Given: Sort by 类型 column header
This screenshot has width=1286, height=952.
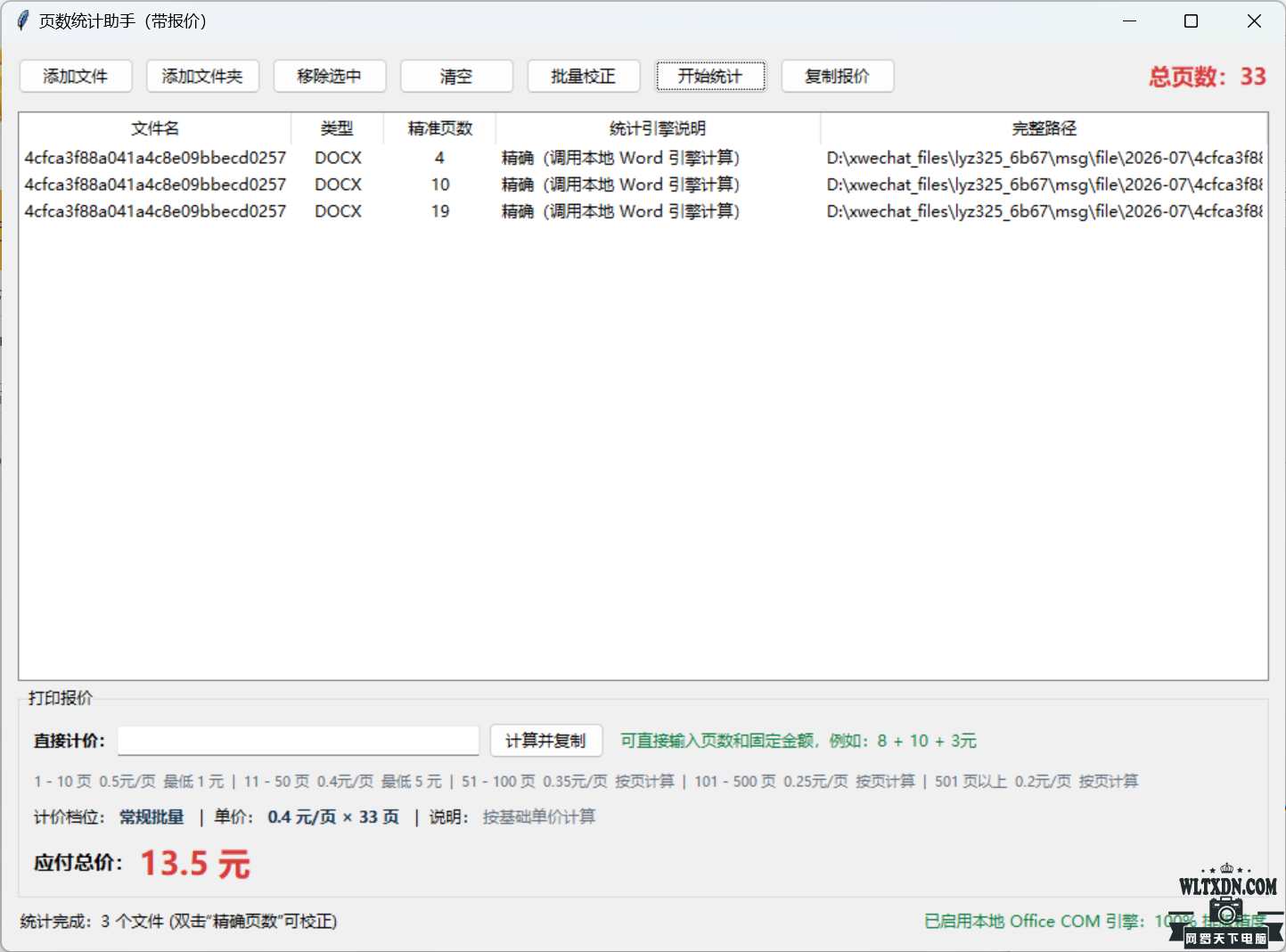Looking at the screenshot, I should coord(338,128).
